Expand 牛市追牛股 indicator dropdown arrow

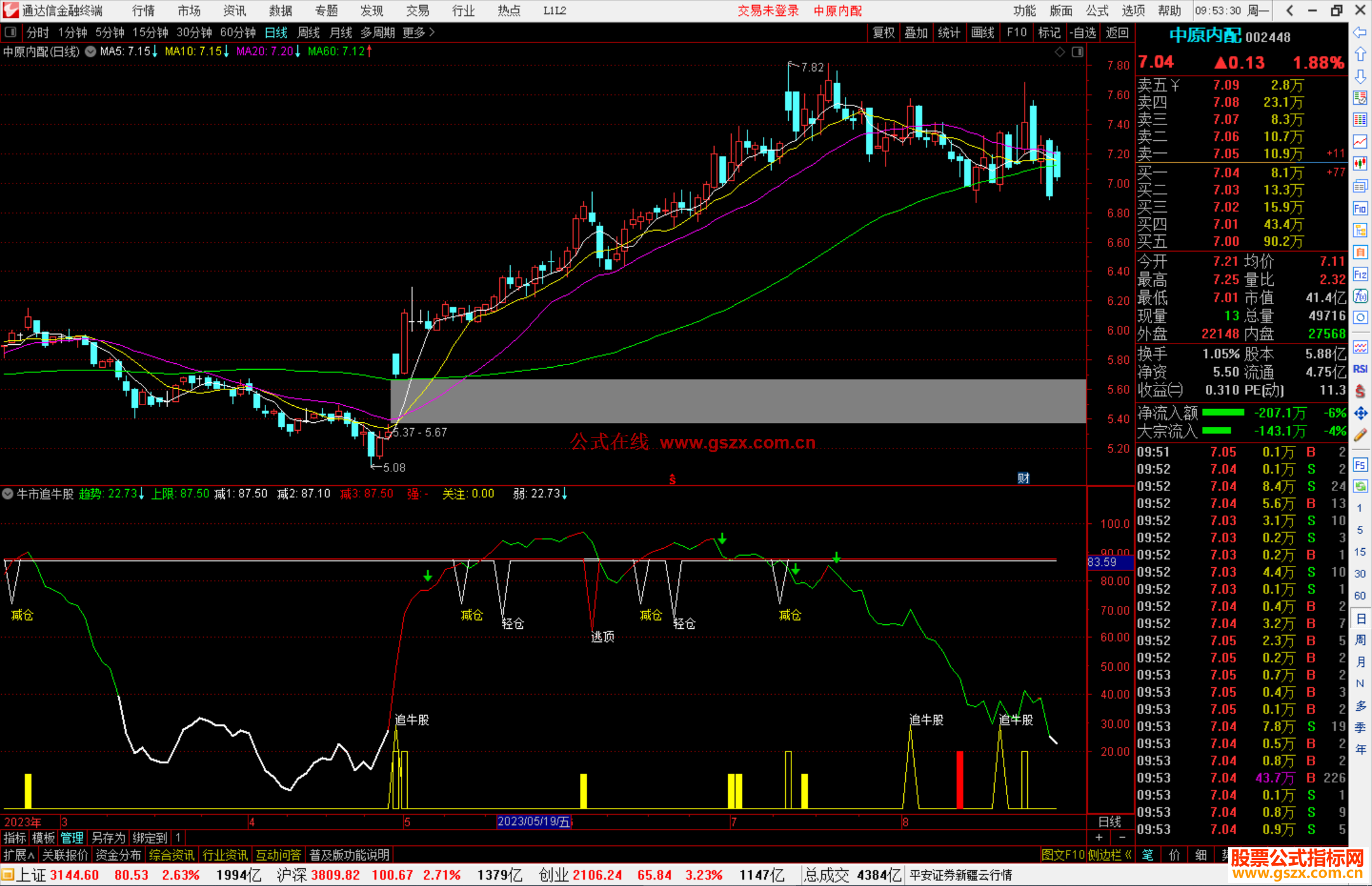pos(8,493)
